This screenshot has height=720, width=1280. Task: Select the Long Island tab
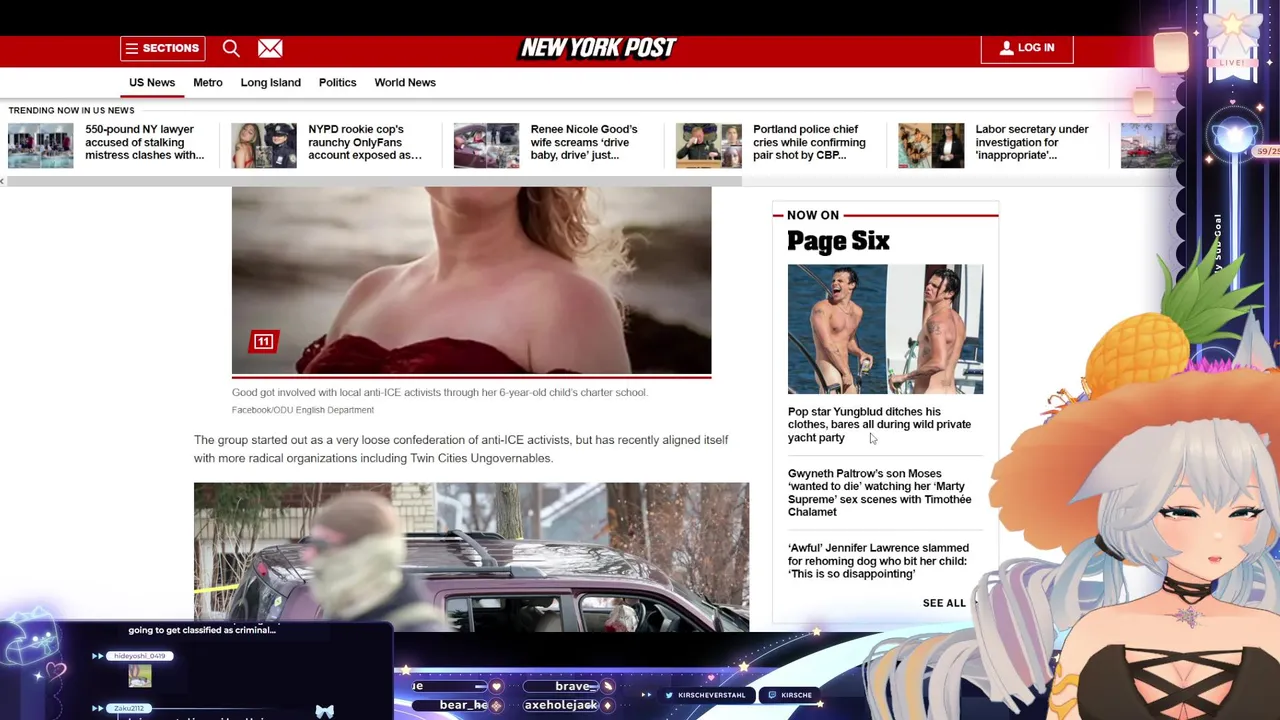pos(270,82)
